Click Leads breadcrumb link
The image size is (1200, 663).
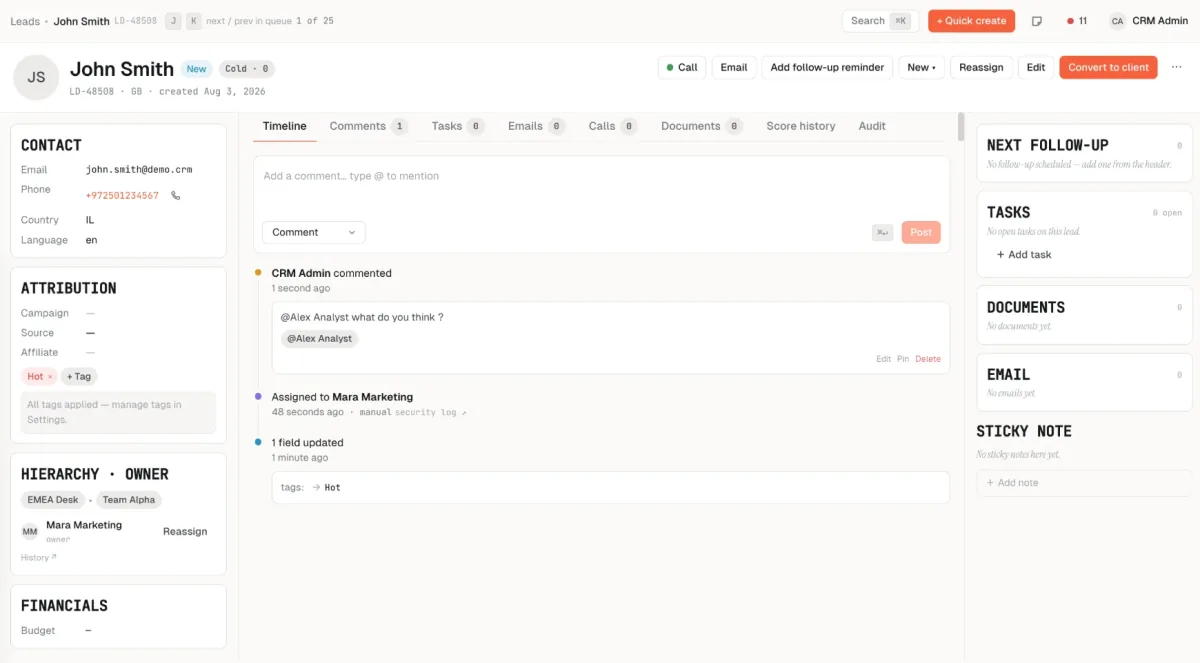[x=25, y=21]
